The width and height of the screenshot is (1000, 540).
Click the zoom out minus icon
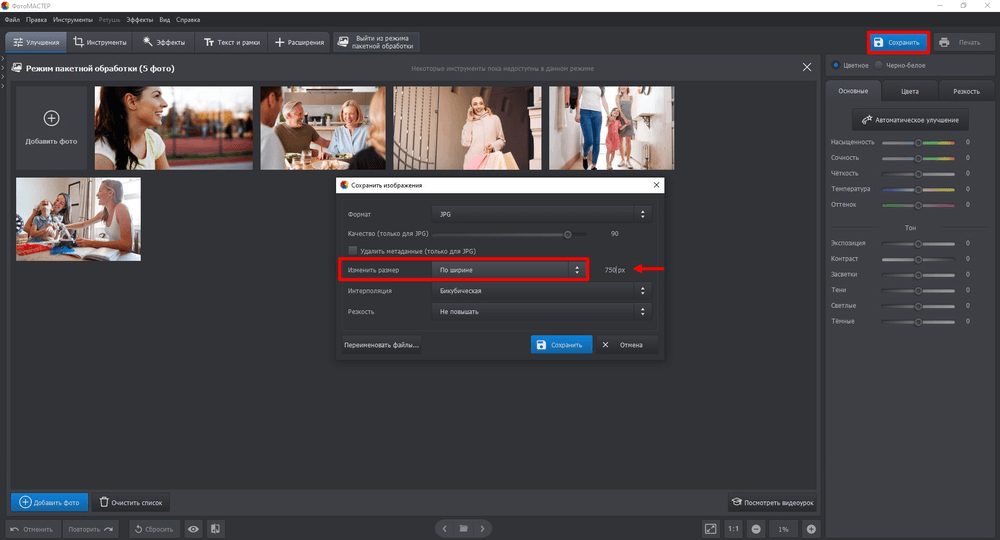click(756, 529)
